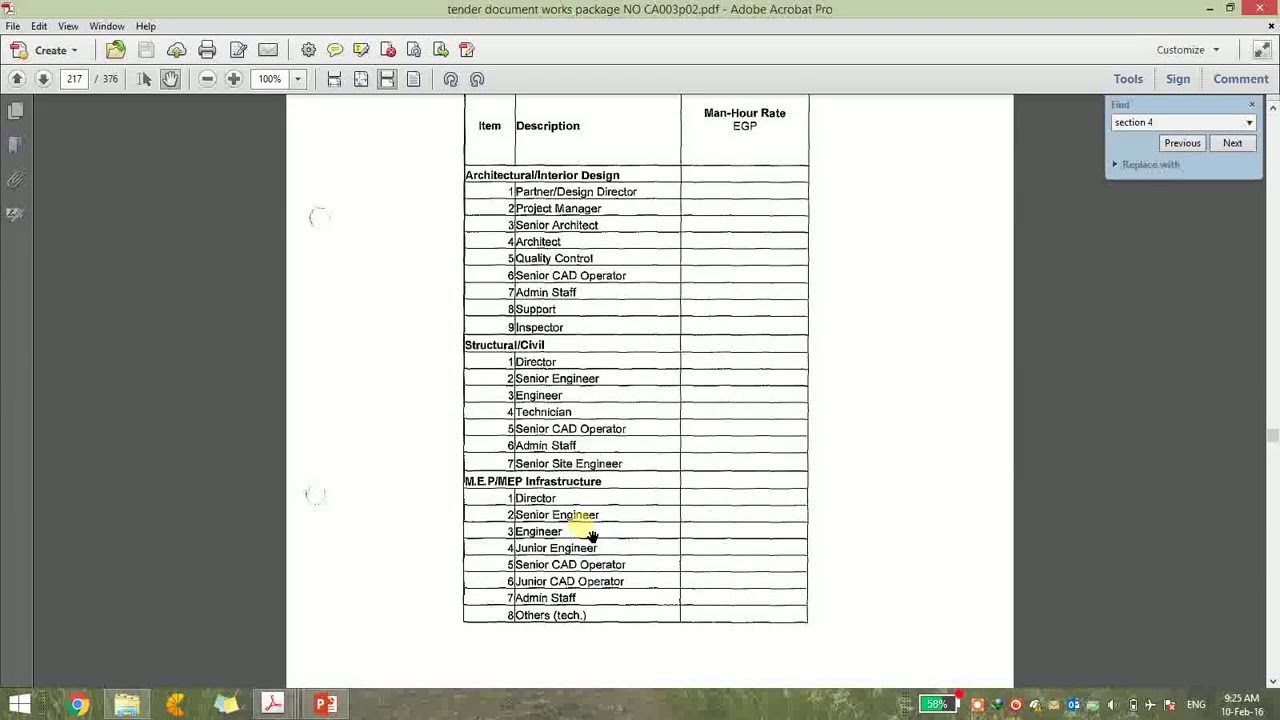Open the Attachments paperclip panel
The width and height of the screenshot is (1280, 720).
coord(15,181)
